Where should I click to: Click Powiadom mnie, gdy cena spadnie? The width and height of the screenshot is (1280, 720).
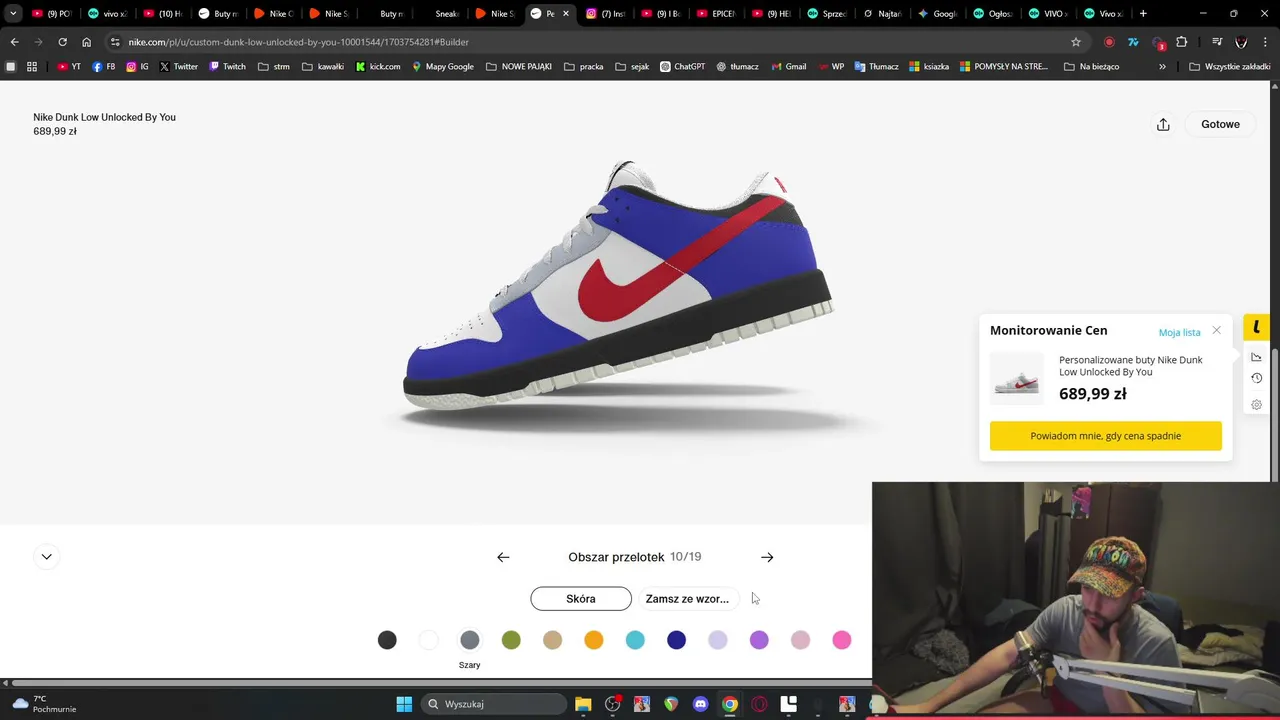(x=1106, y=436)
